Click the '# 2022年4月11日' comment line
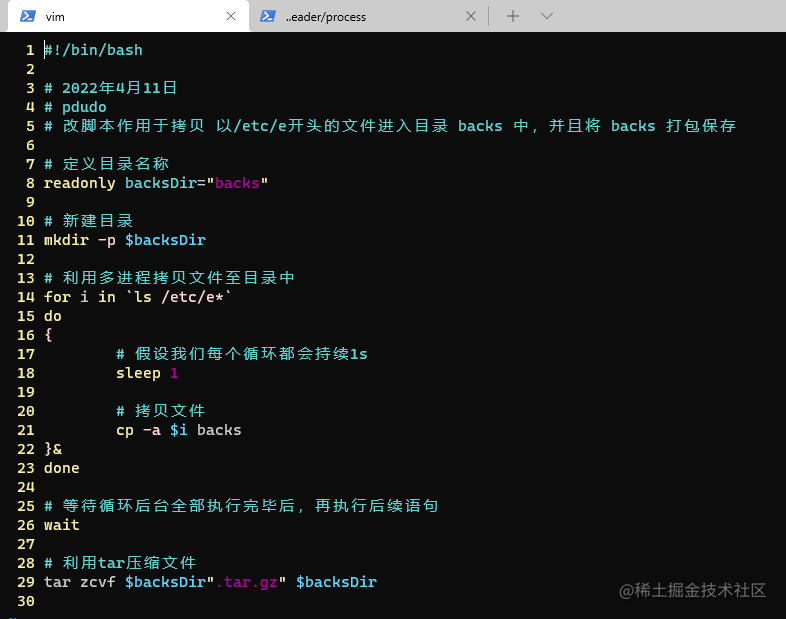 click(x=111, y=88)
